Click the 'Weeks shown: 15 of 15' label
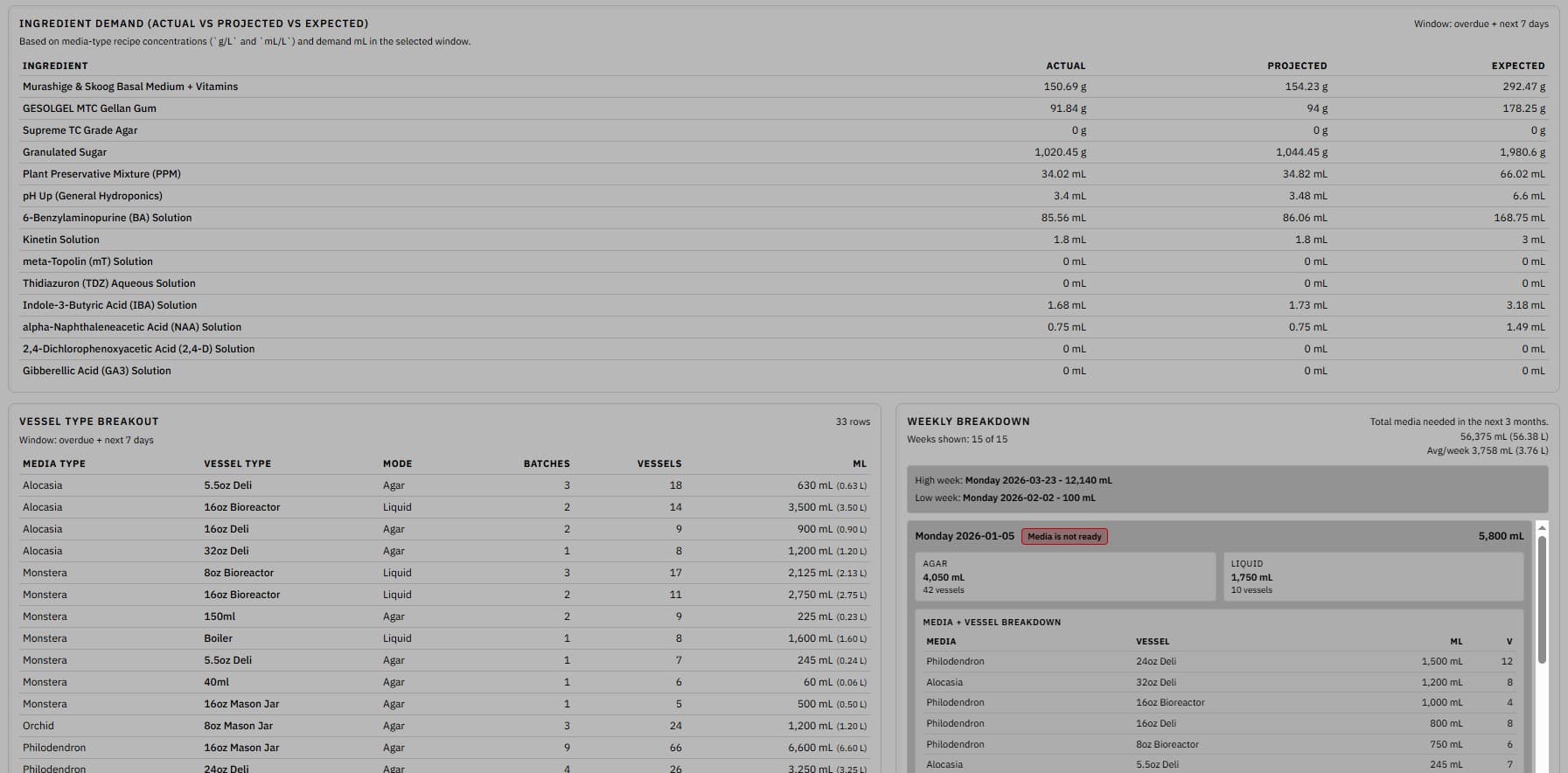Image resolution: width=1568 pixels, height=773 pixels. (x=957, y=439)
